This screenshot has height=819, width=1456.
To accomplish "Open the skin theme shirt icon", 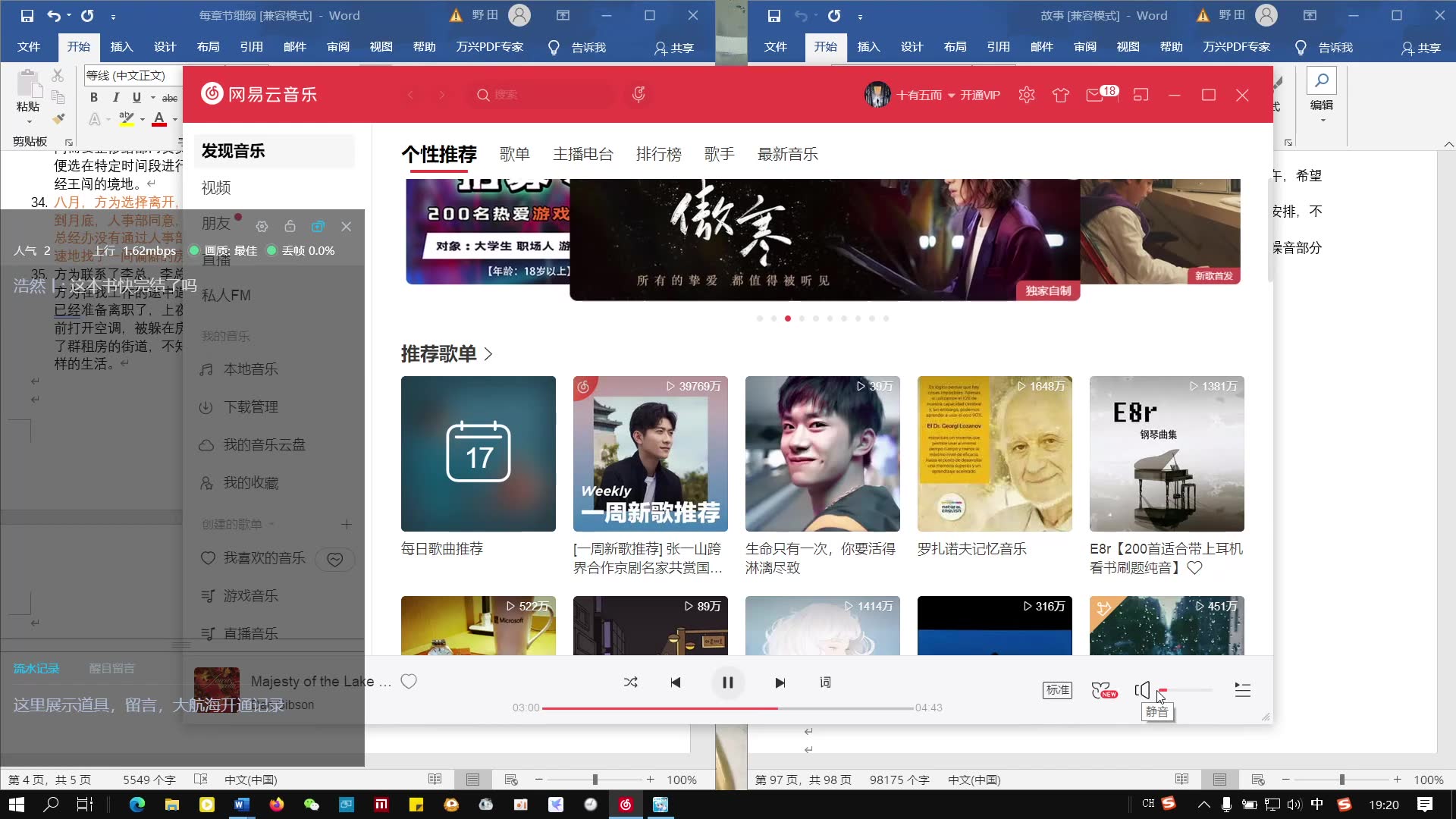I will [1060, 96].
